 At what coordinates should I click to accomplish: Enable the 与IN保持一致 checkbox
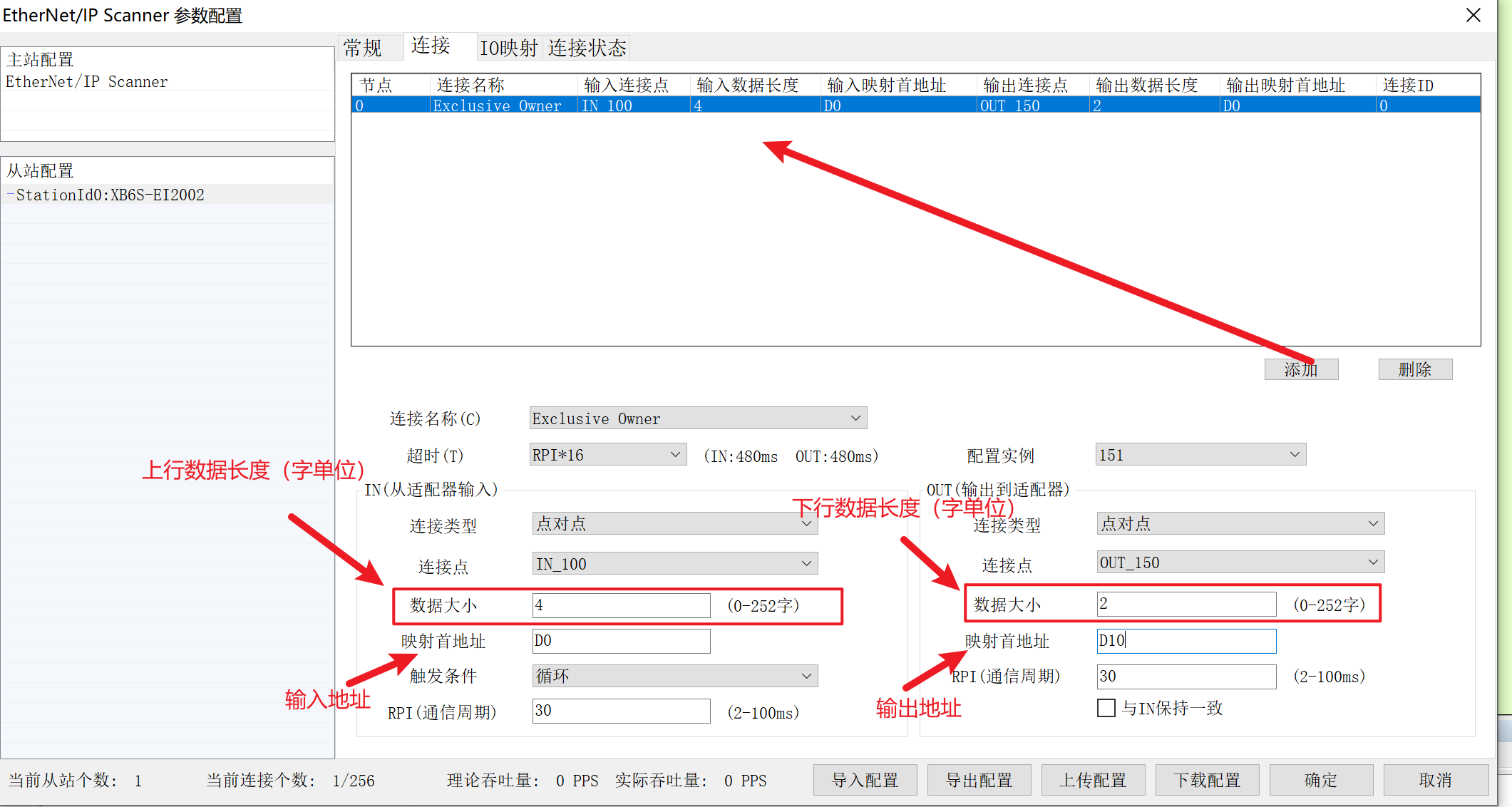(x=1106, y=708)
